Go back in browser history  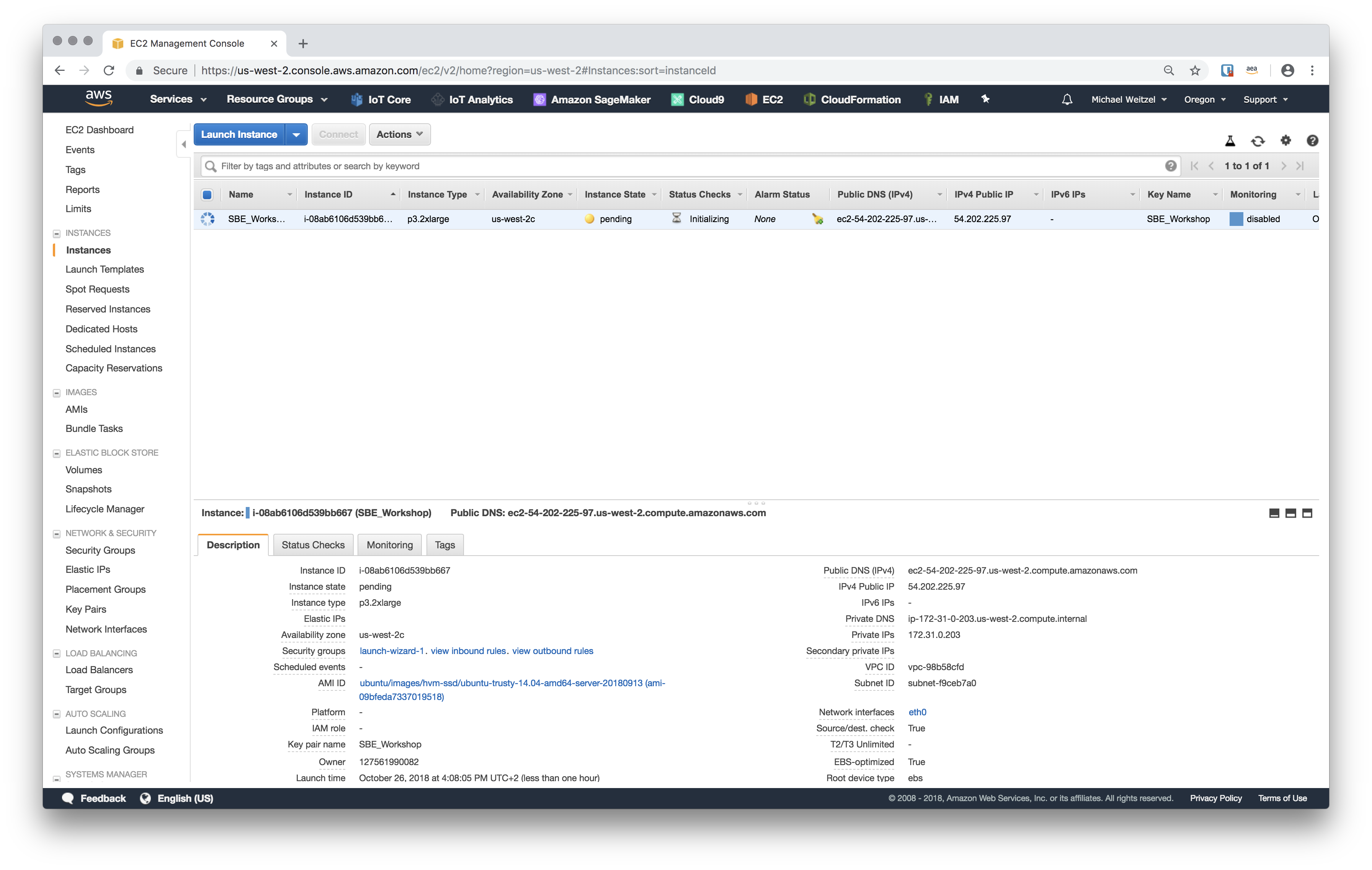tap(59, 70)
